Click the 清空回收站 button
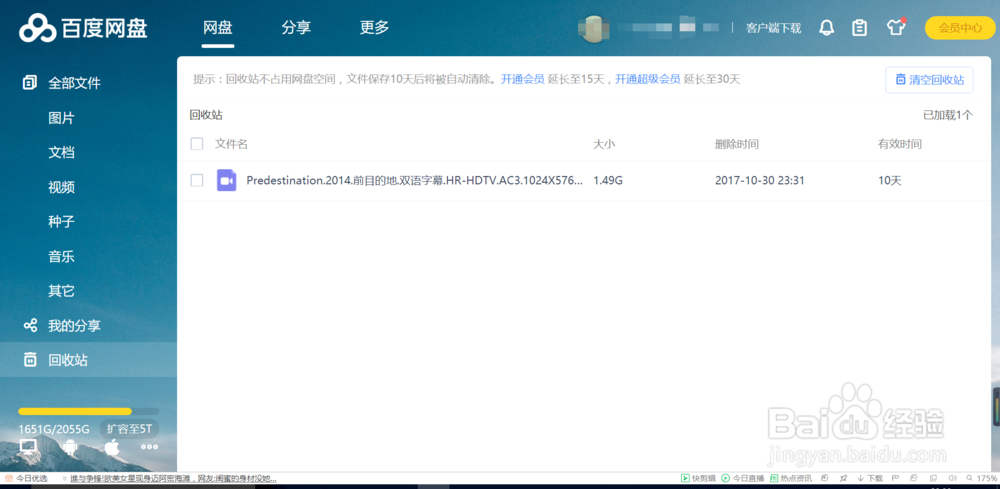This screenshot has height=489, width=1000. tap(929, 80)
